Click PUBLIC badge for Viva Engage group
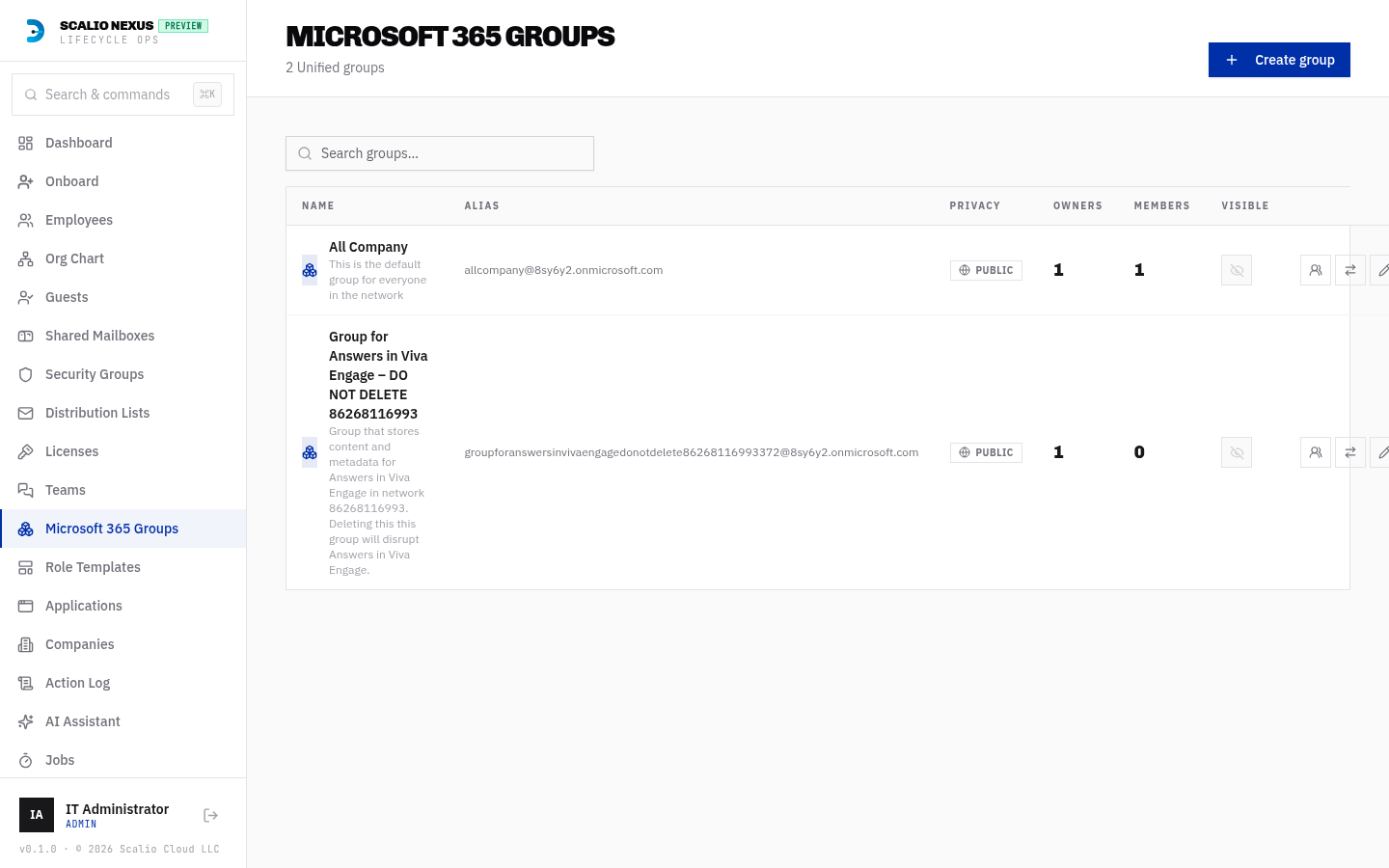This screenshot has width=1389, height=868. (x=986, y=452)
